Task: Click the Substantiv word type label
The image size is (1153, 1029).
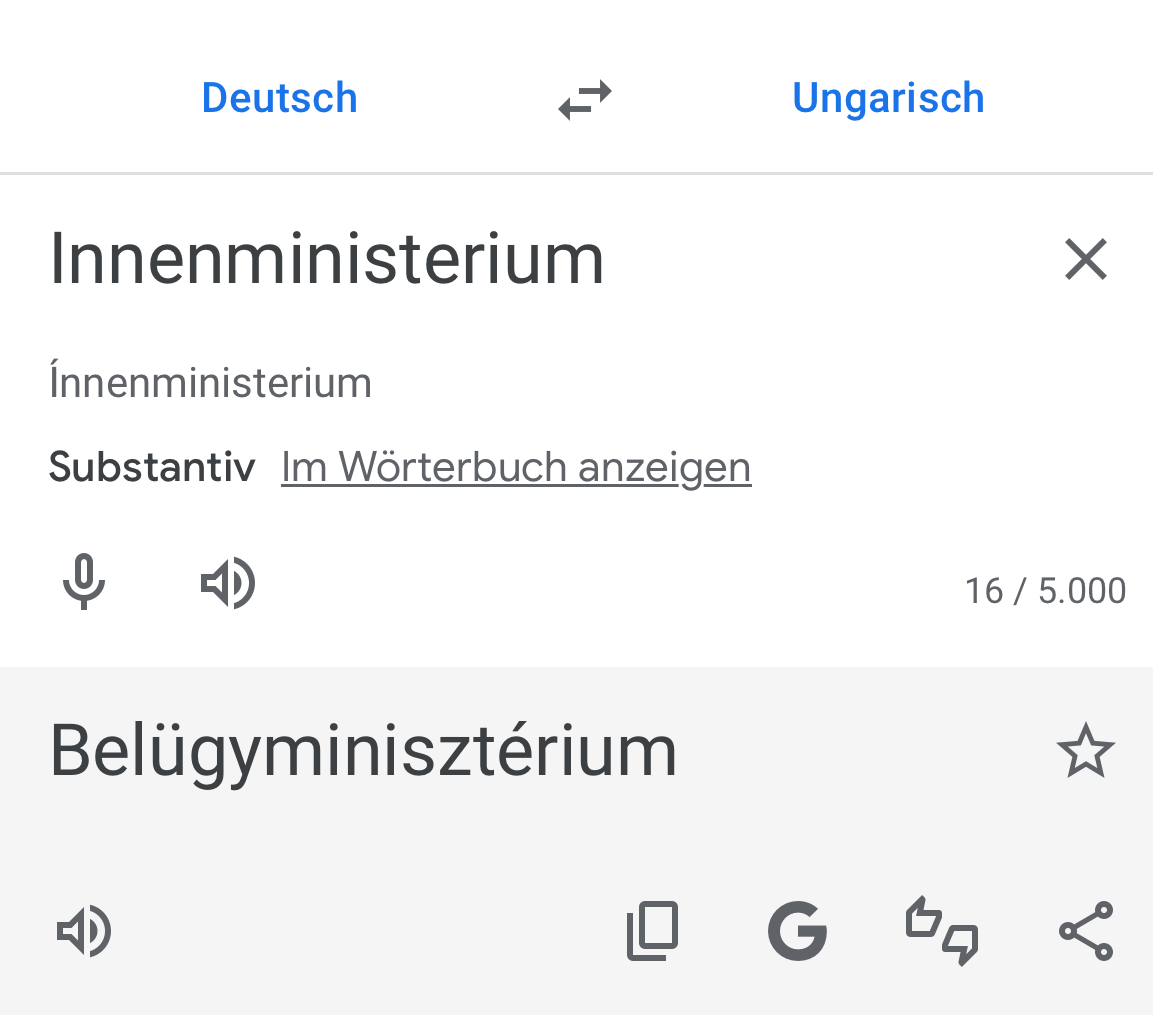Action: tap(152, 467)
